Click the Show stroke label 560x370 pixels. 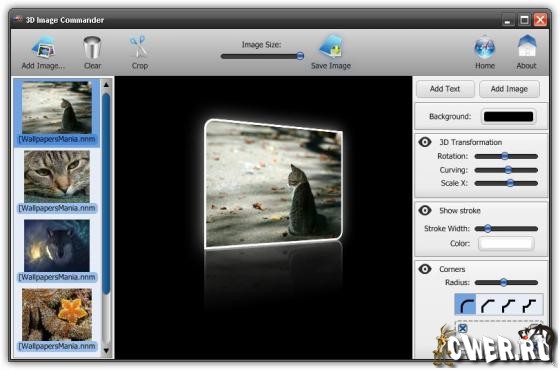[460, 211]
